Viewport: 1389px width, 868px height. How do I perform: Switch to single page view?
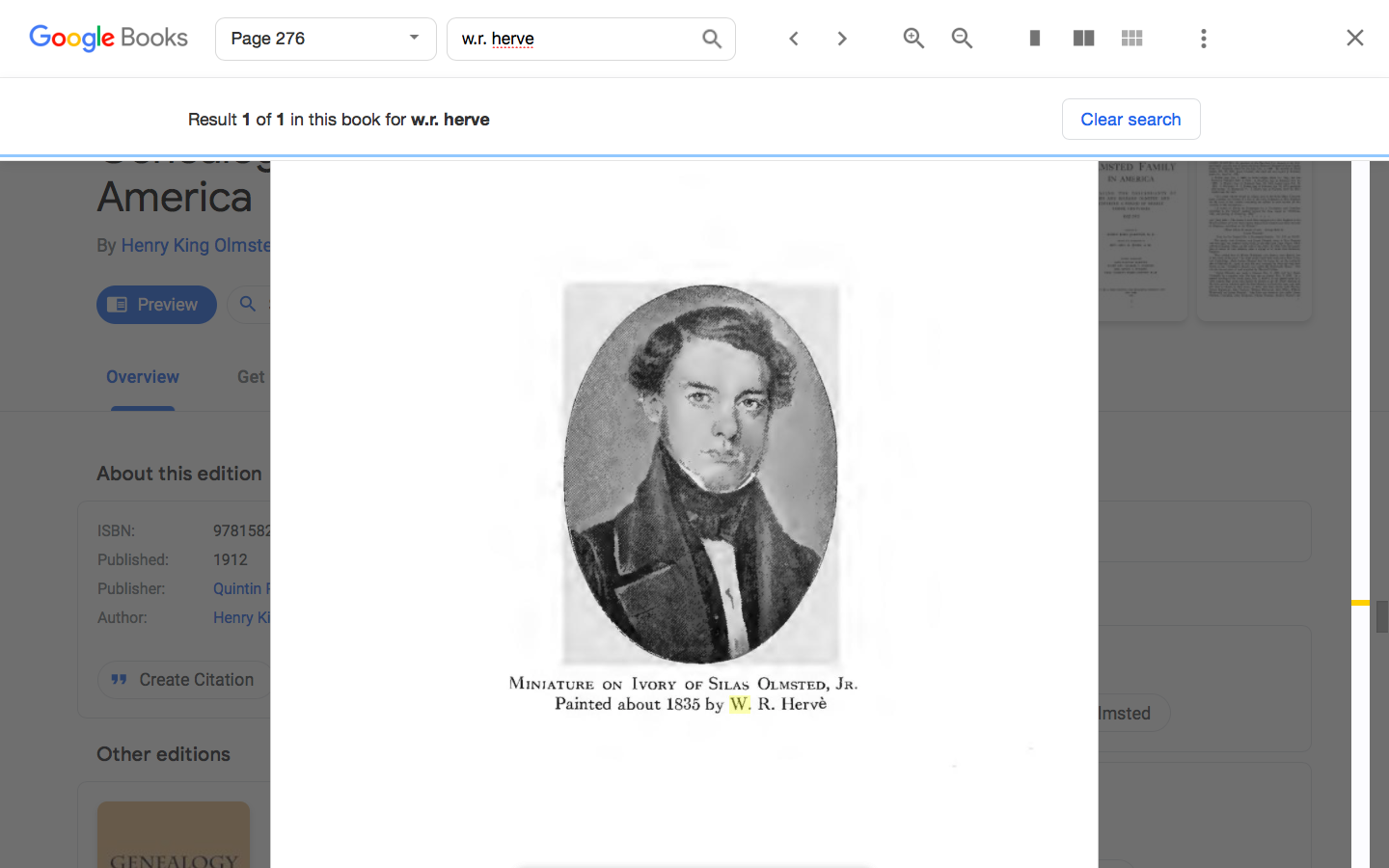point(1034,39)
